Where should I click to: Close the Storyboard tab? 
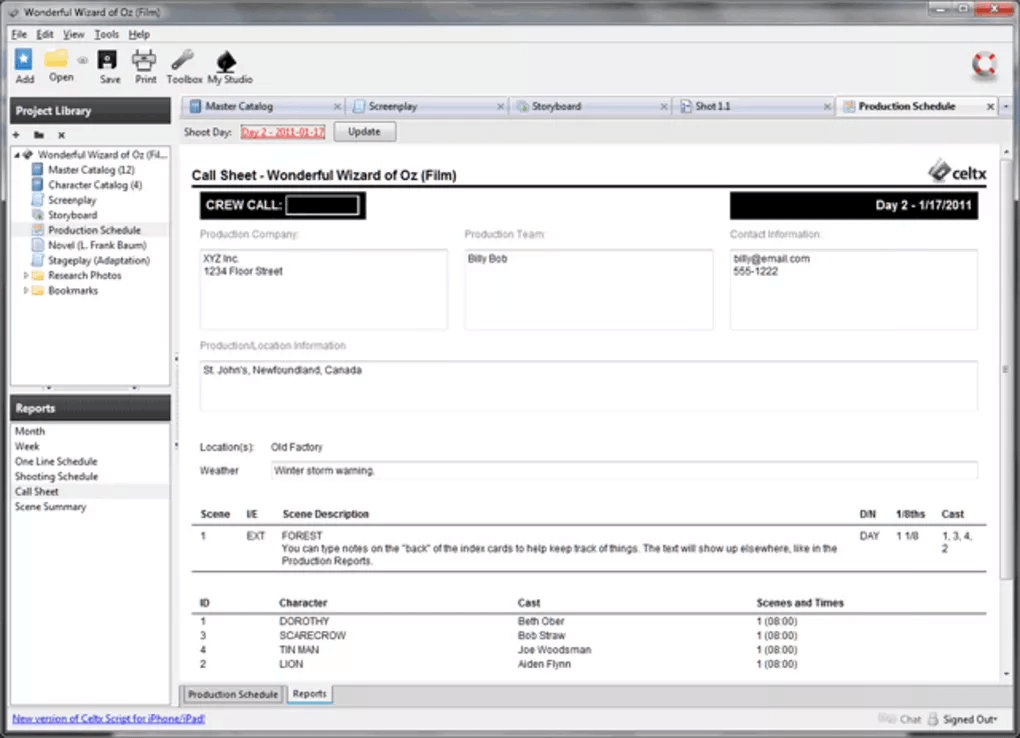tap(664, 107)
